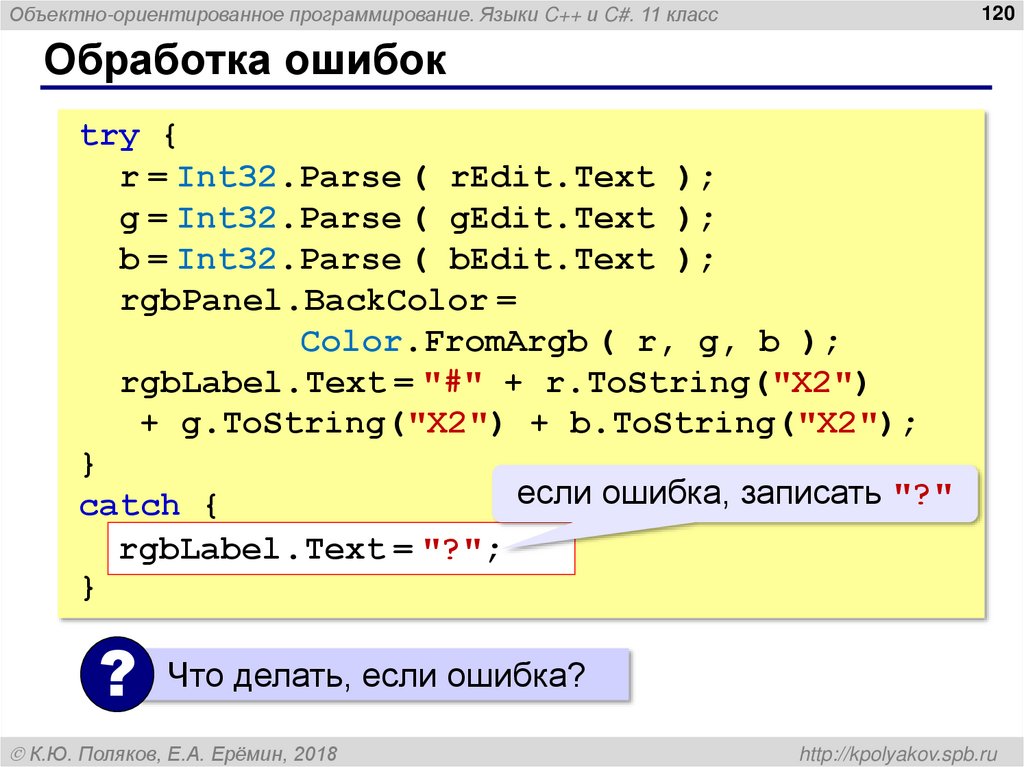Click the header text about Языки C++ и C#
The height and width of the screenshot is (767, 1024).
[364, 14]
